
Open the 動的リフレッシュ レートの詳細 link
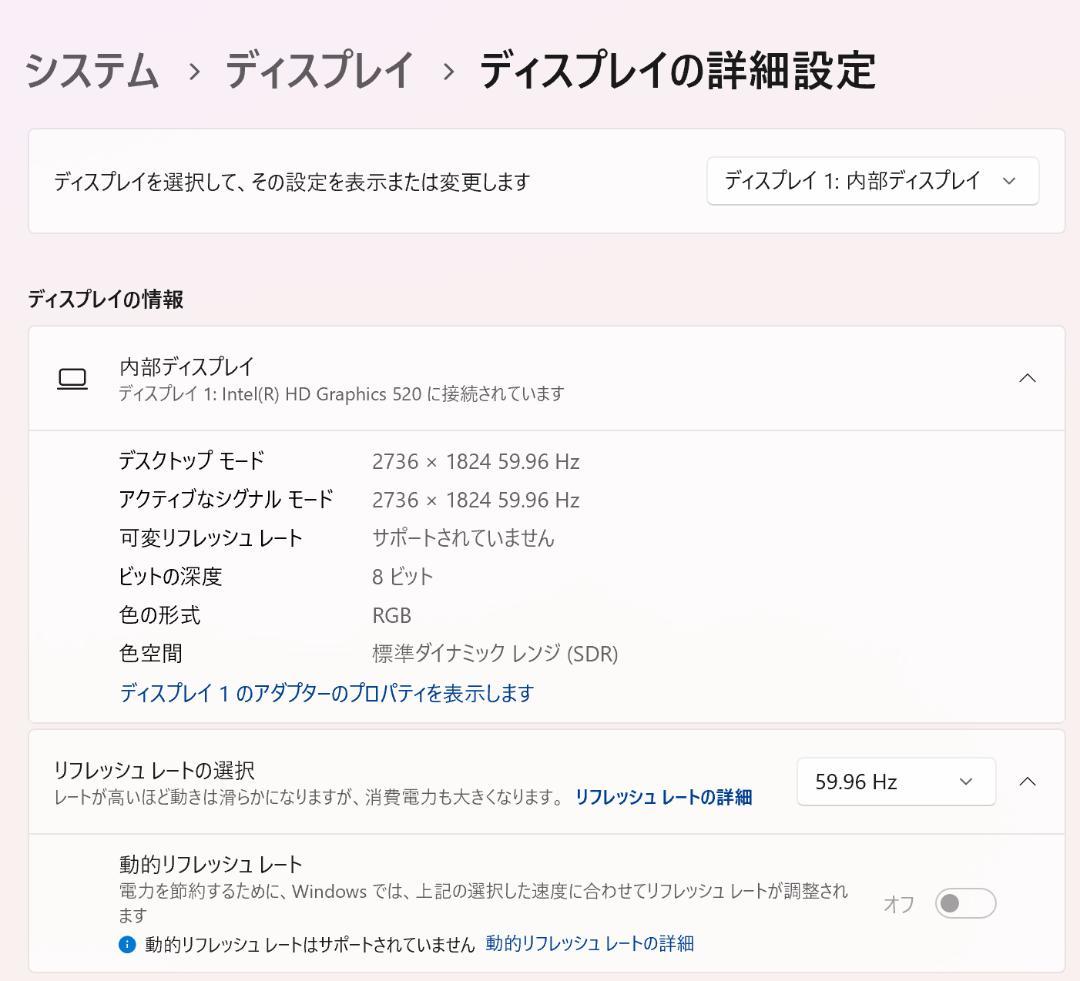click(590, 942)
